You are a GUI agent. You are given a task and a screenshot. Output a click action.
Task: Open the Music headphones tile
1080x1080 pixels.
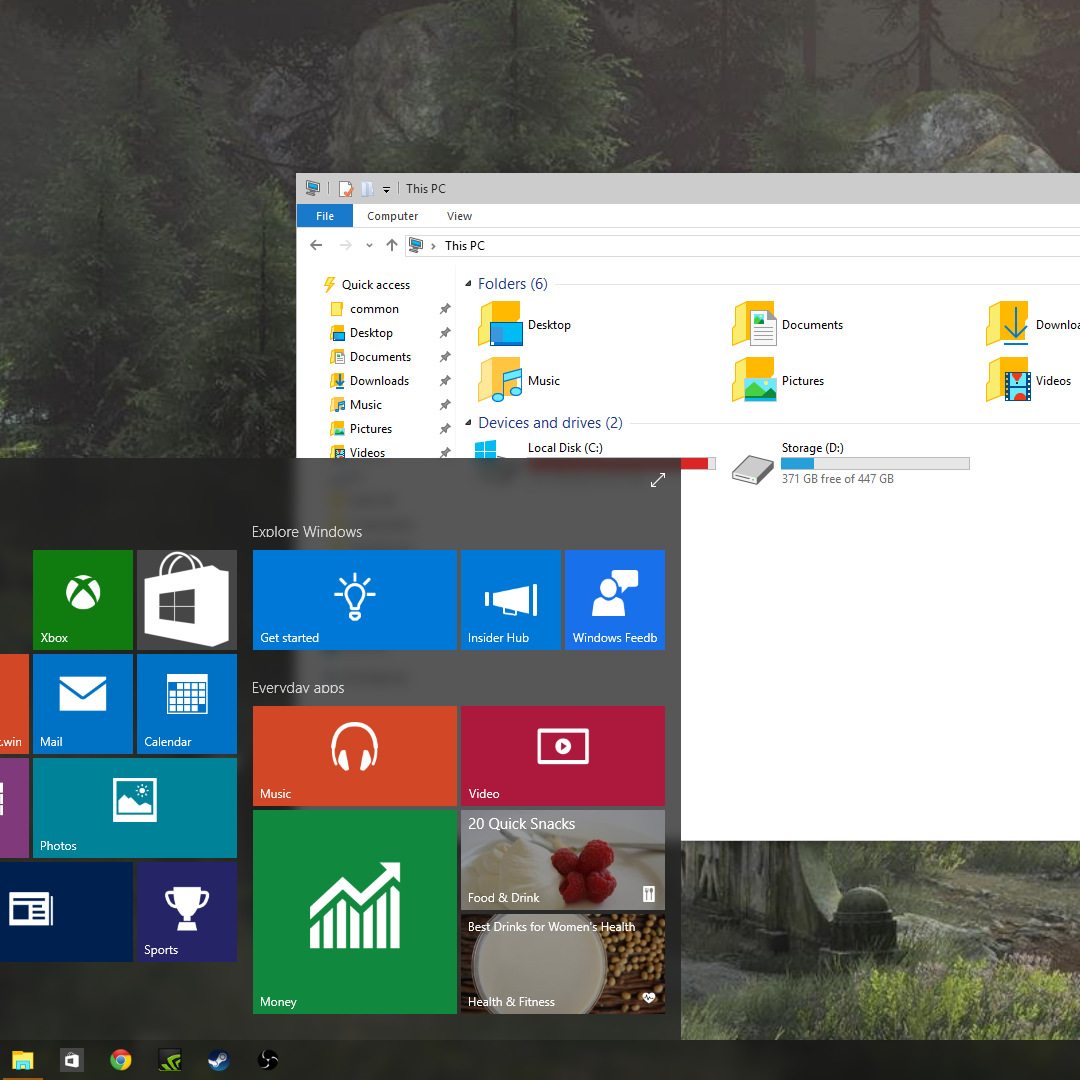(355, 756)
